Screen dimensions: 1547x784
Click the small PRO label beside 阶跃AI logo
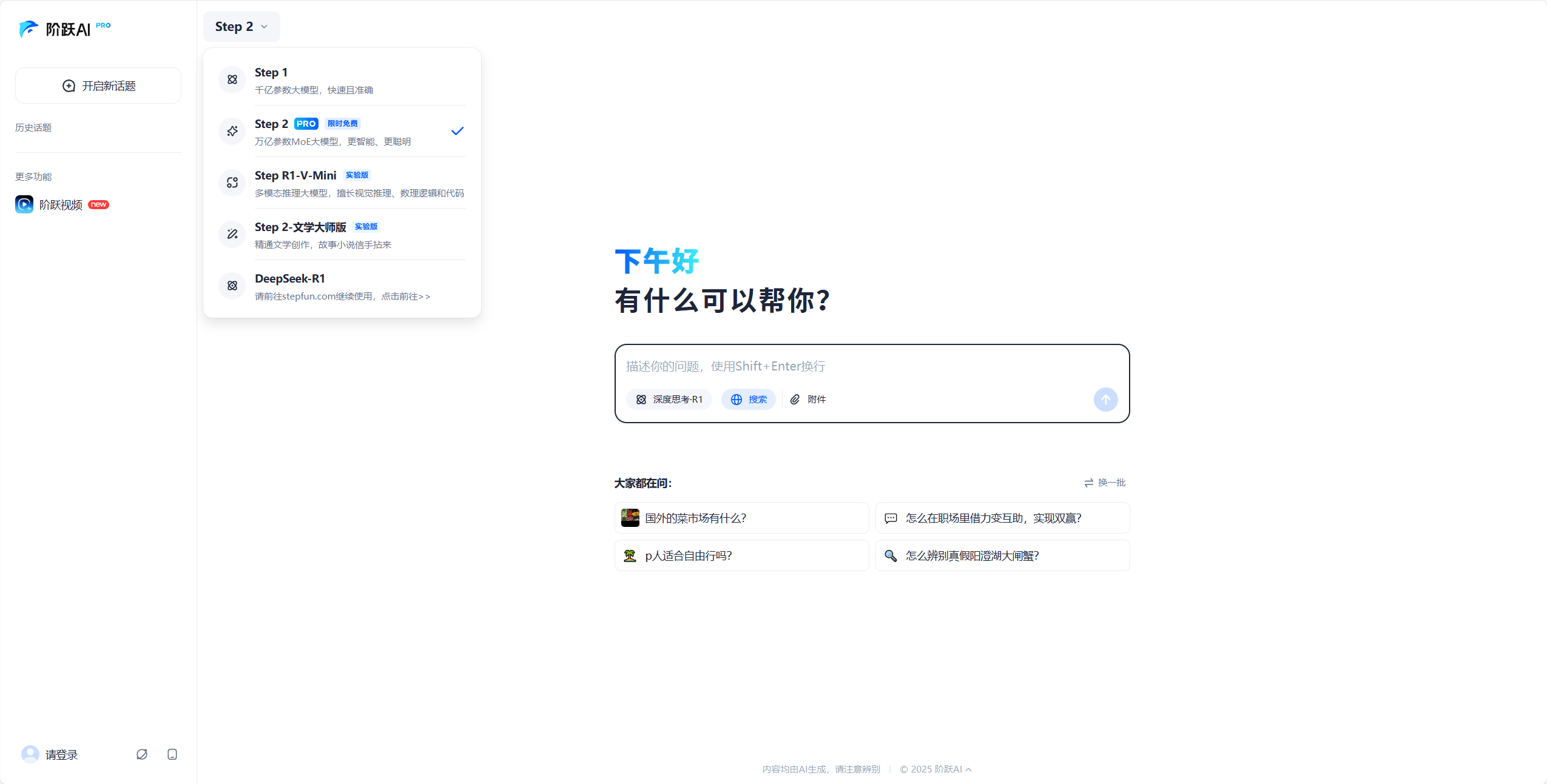point(103,25)
